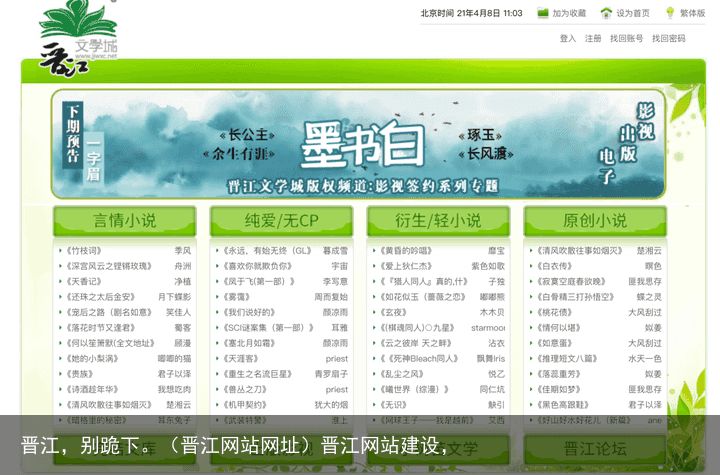This screenshot has height=475, width=720.
Task: Open the 墨书白 banner
Action: point(359,144)
